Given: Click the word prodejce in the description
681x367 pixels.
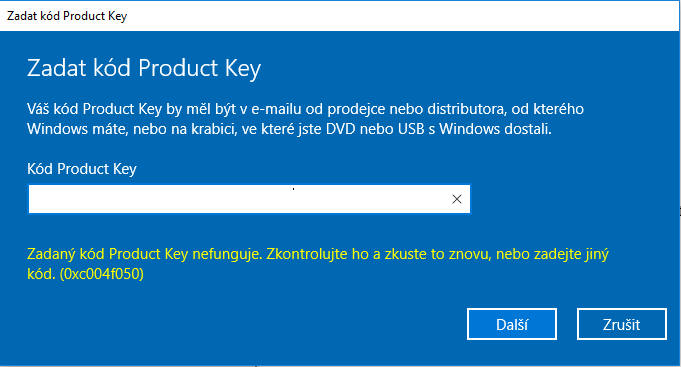Looking at the screenshot, I should 356,109.
